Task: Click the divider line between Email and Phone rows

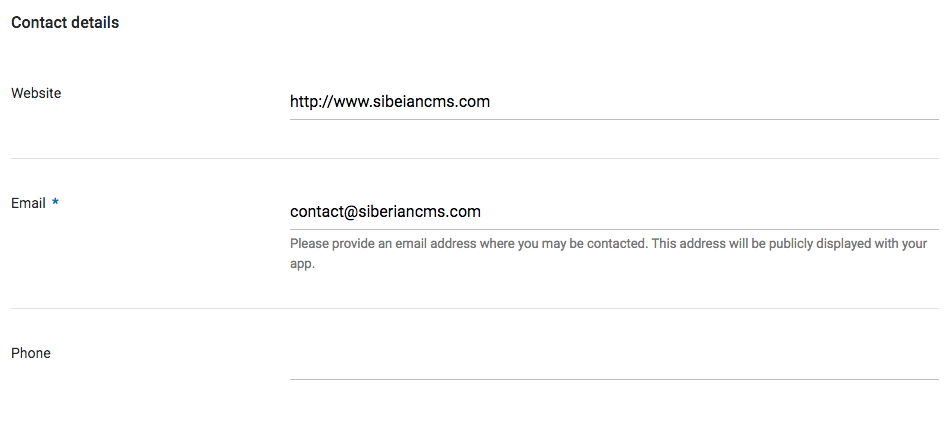Action: point(474,308)
